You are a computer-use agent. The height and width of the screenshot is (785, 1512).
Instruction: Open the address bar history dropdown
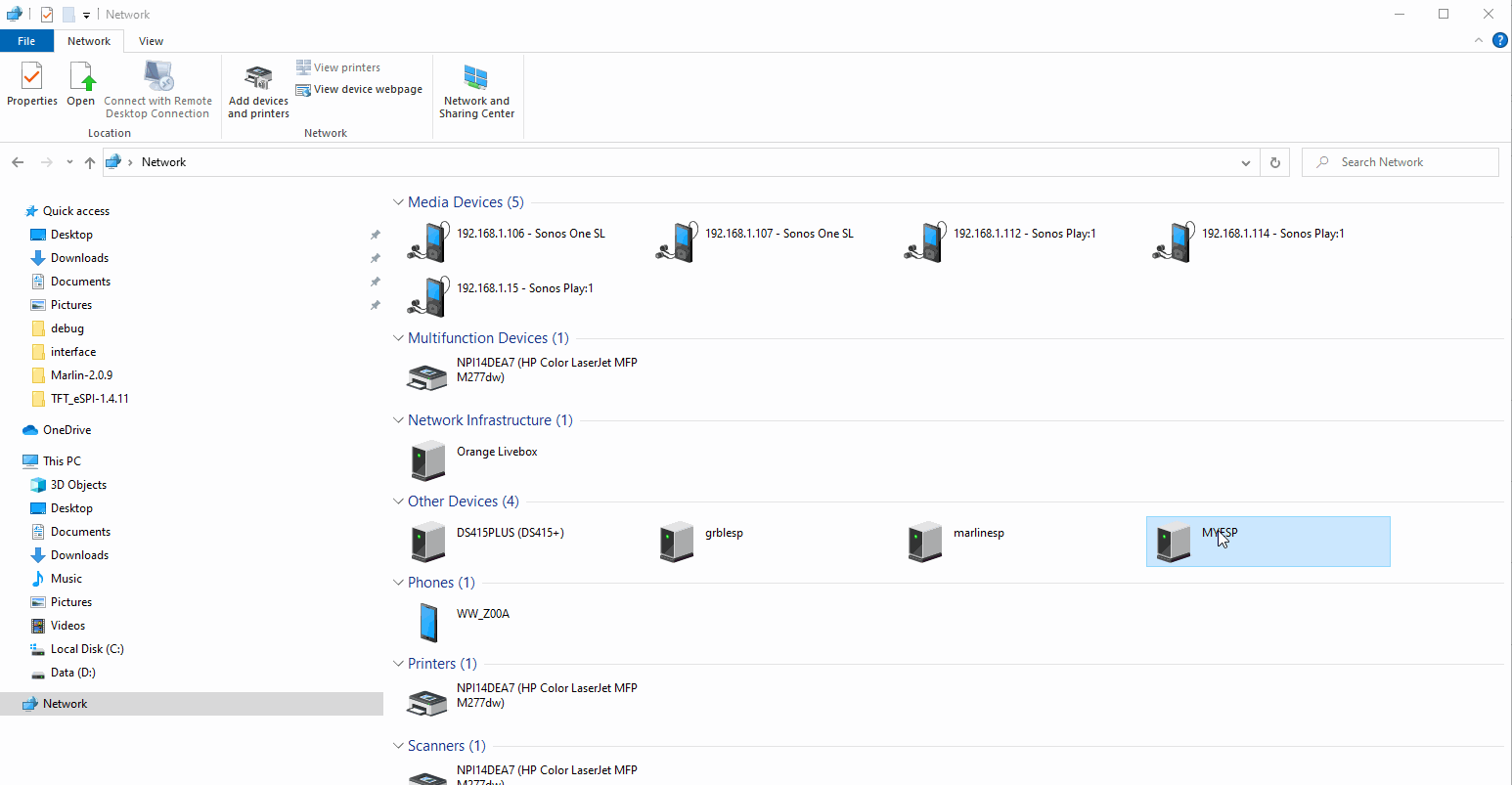coord(1245,162)
